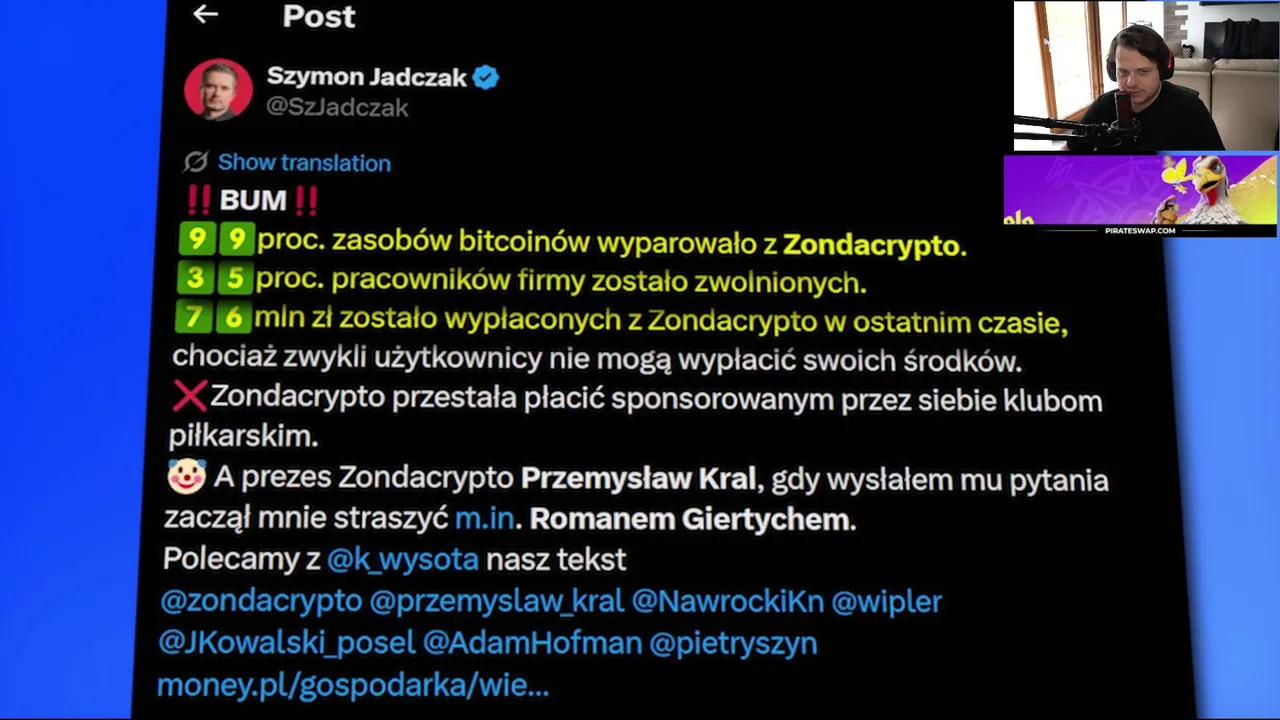The height and width of the screenshot is (720, 1280).
Task: Open Szymon Jadczak's profile avatar
Action: [x=218, y=90]
